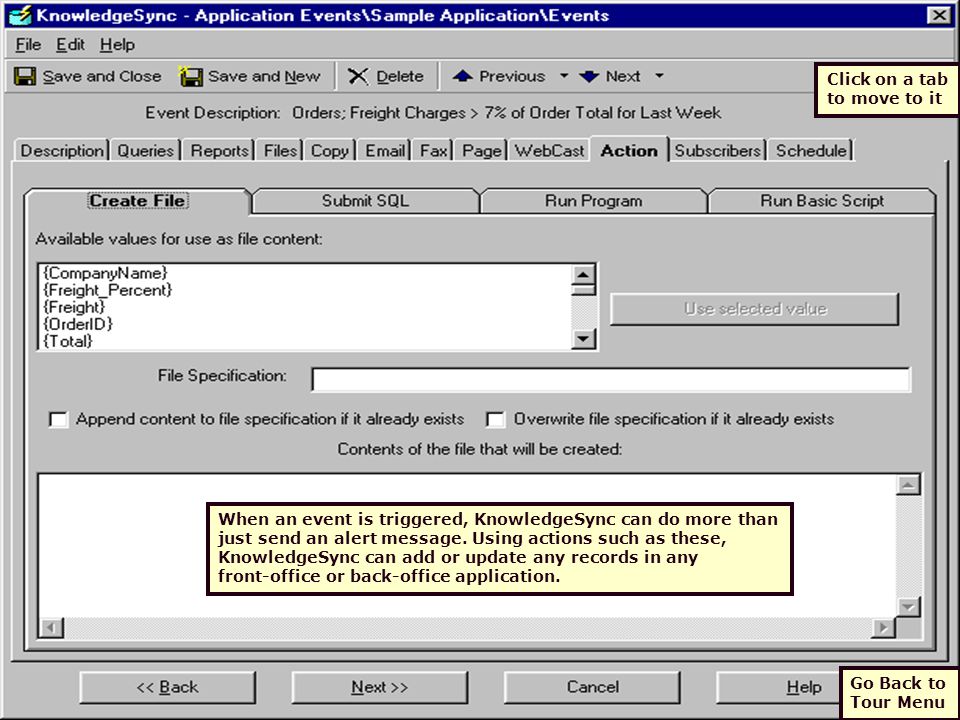Close the KnowledgeSync window
960x720 pixels.
[939, 15]
